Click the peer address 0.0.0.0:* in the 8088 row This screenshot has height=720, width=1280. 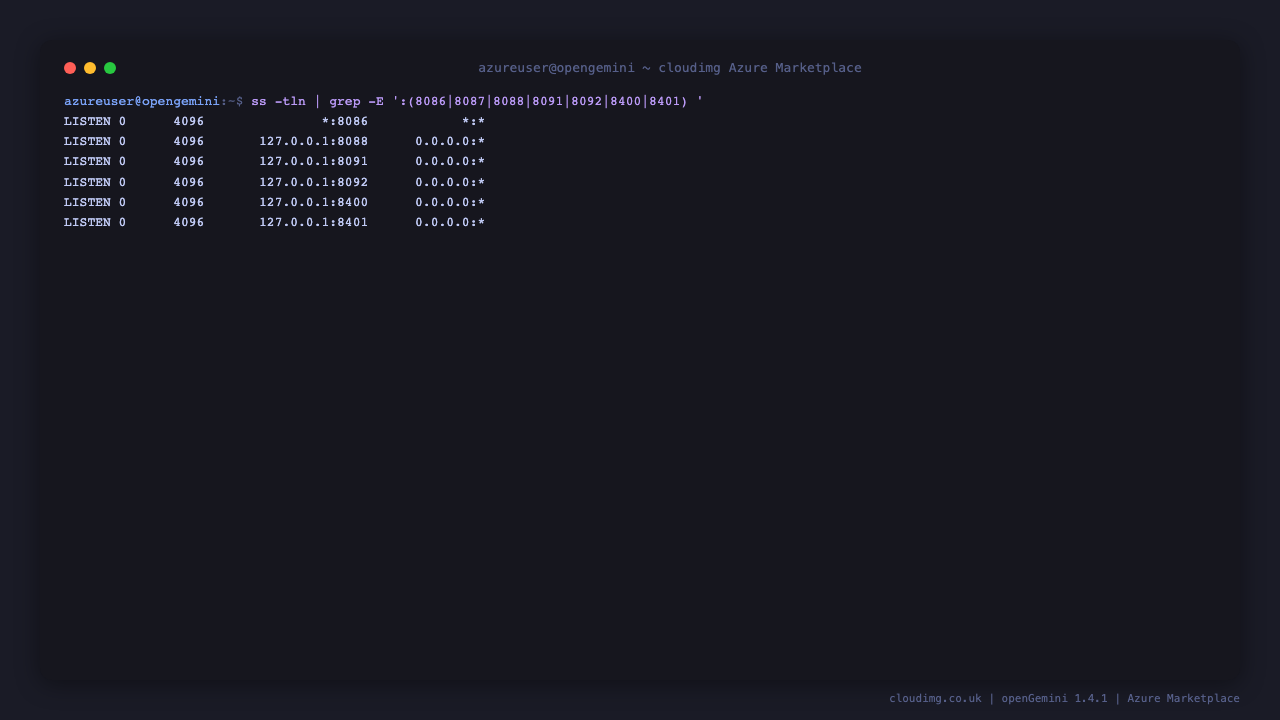tap(450, 142)
